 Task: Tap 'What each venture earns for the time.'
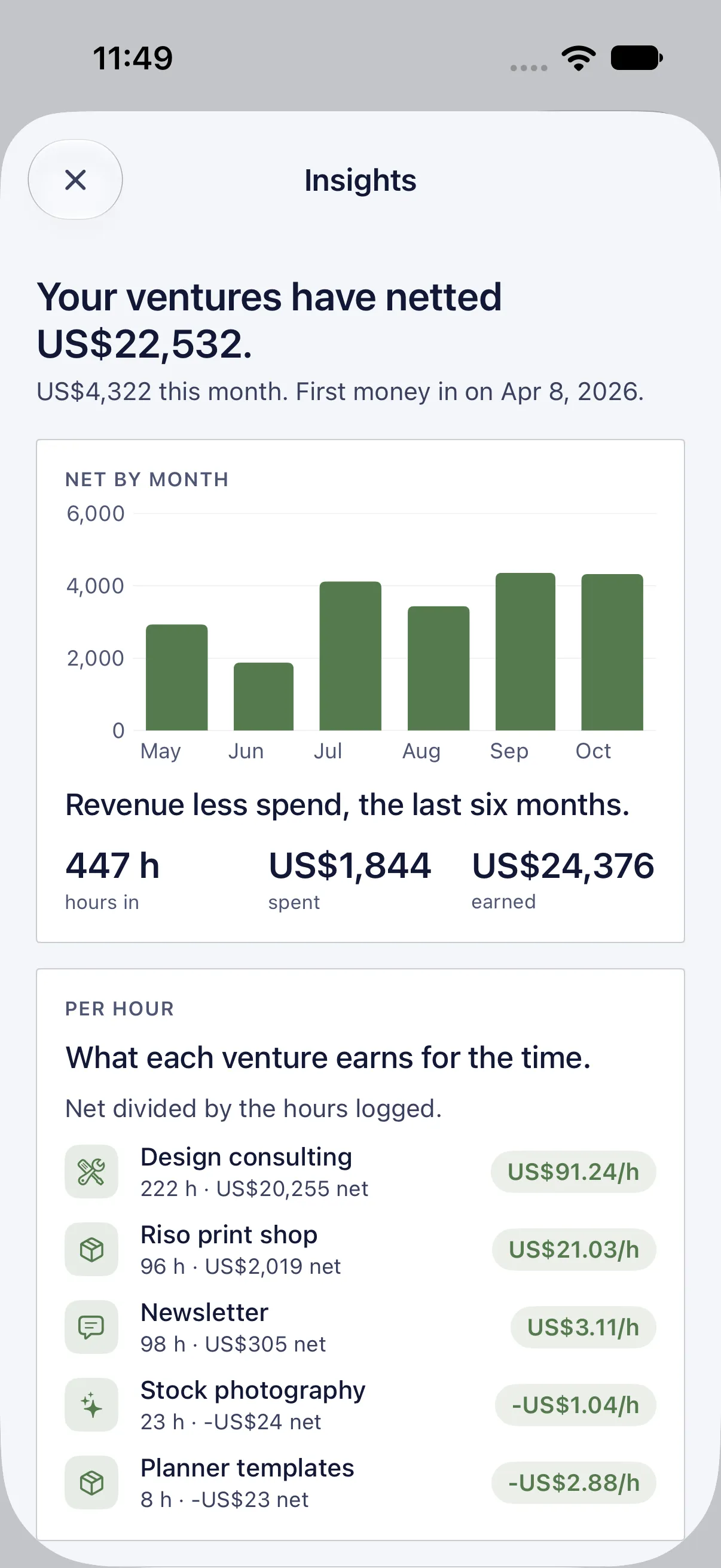[328, 1057]
